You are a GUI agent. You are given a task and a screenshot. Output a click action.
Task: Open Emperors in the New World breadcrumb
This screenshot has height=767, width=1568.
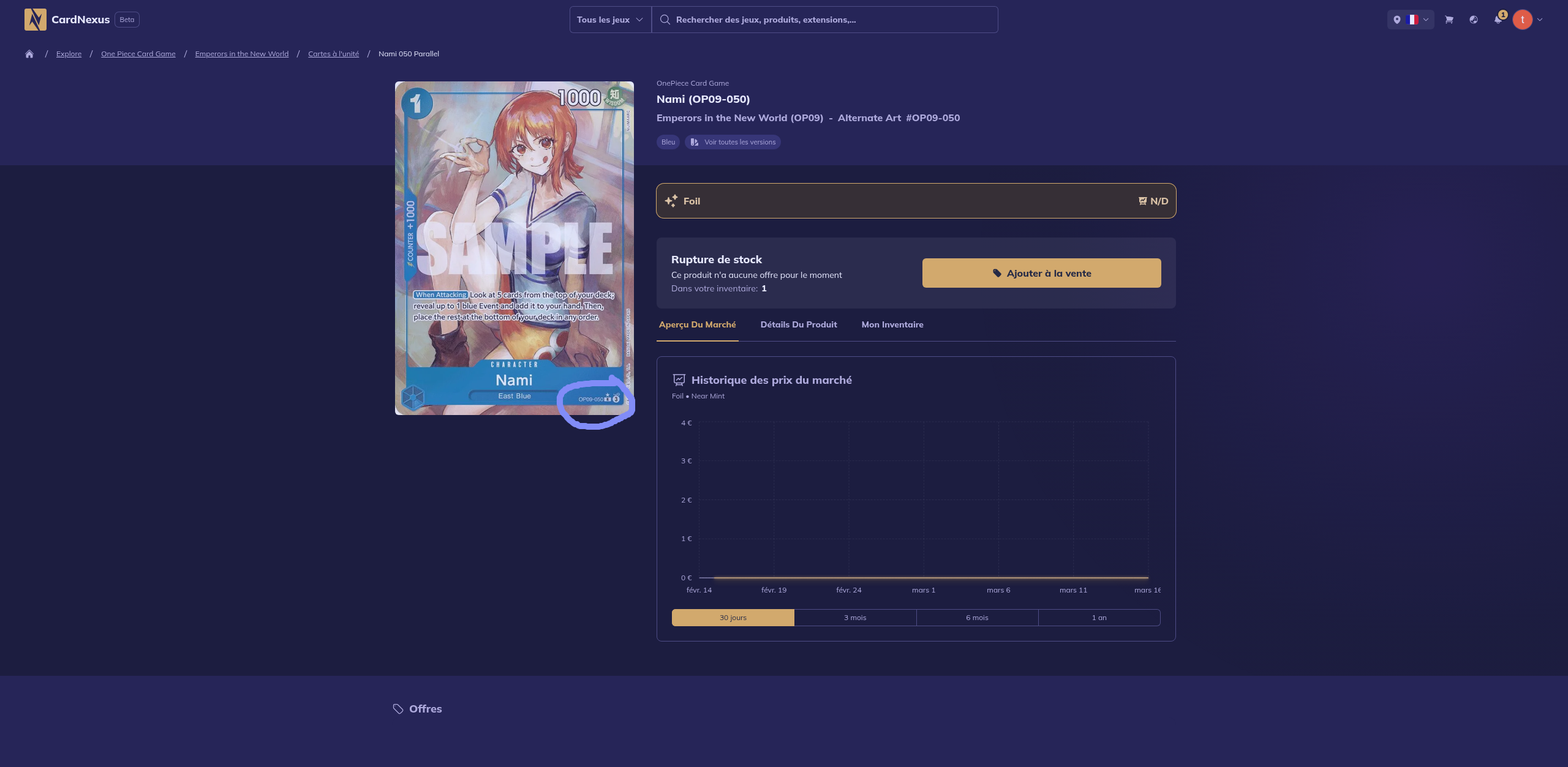[241, 54]
